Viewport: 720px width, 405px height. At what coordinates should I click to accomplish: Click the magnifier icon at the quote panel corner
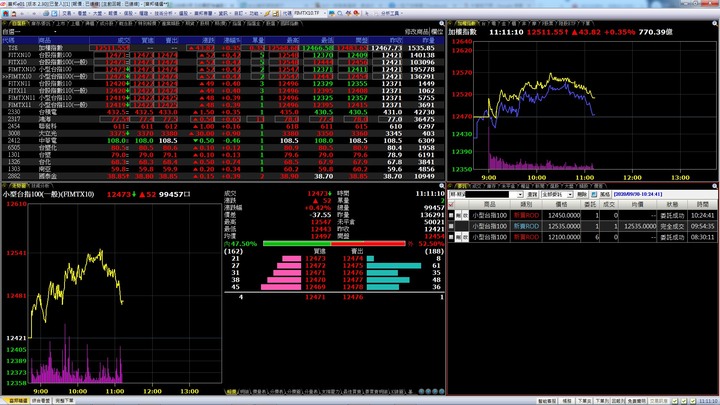(442, 23)
